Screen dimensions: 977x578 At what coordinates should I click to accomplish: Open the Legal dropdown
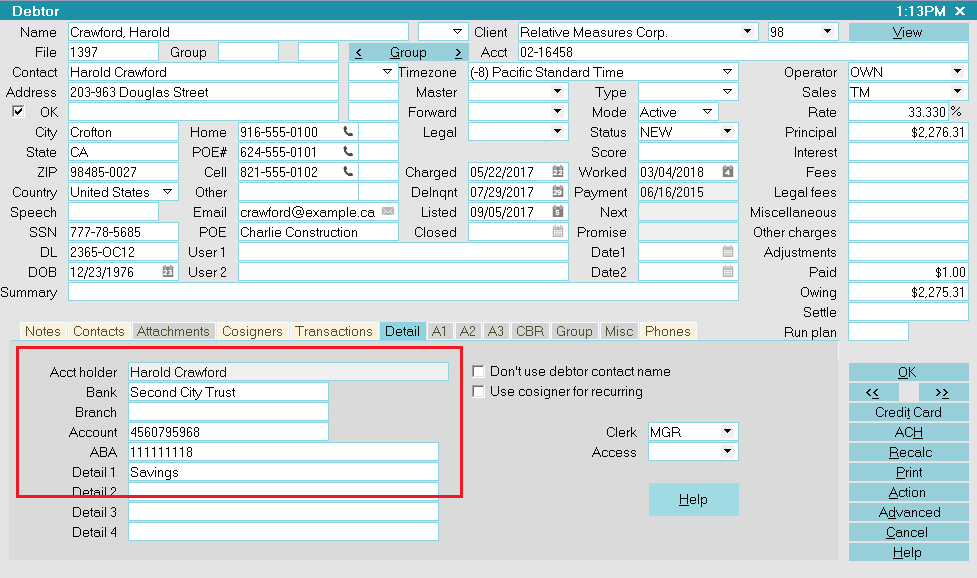(x=558, y=131)
